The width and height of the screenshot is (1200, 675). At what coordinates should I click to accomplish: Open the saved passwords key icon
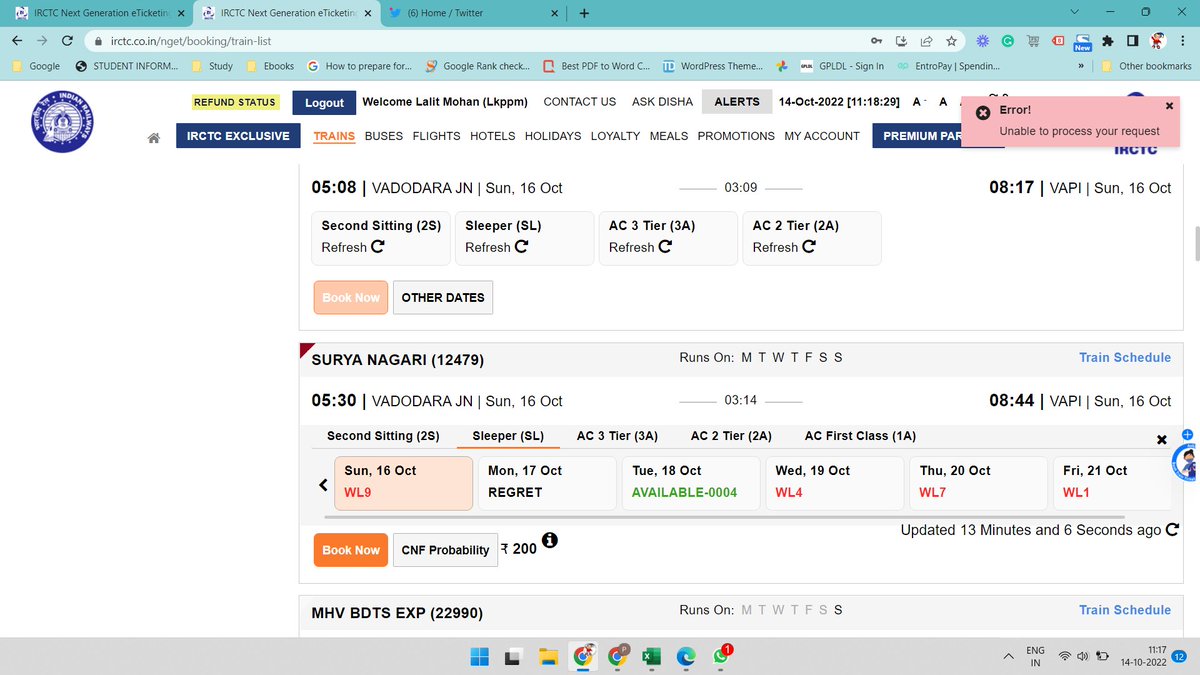click(x=876, y=41)
